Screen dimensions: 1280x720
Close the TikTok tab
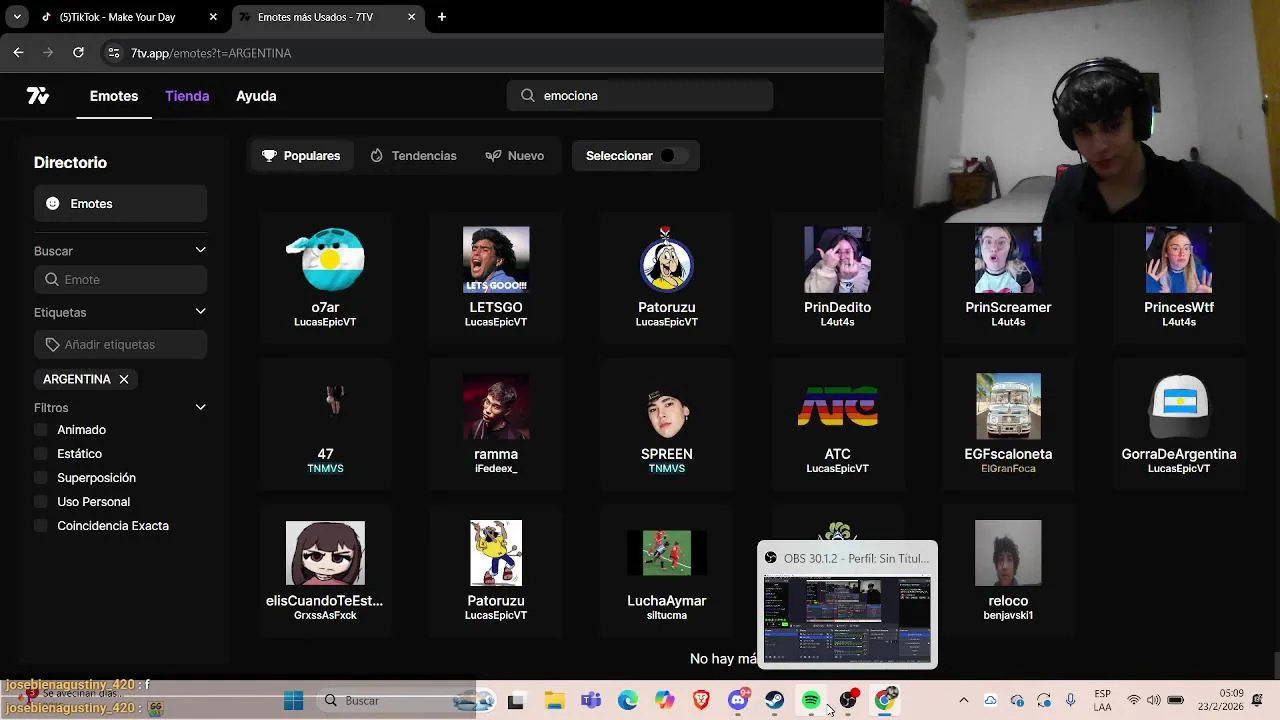(x=213, y=17)
